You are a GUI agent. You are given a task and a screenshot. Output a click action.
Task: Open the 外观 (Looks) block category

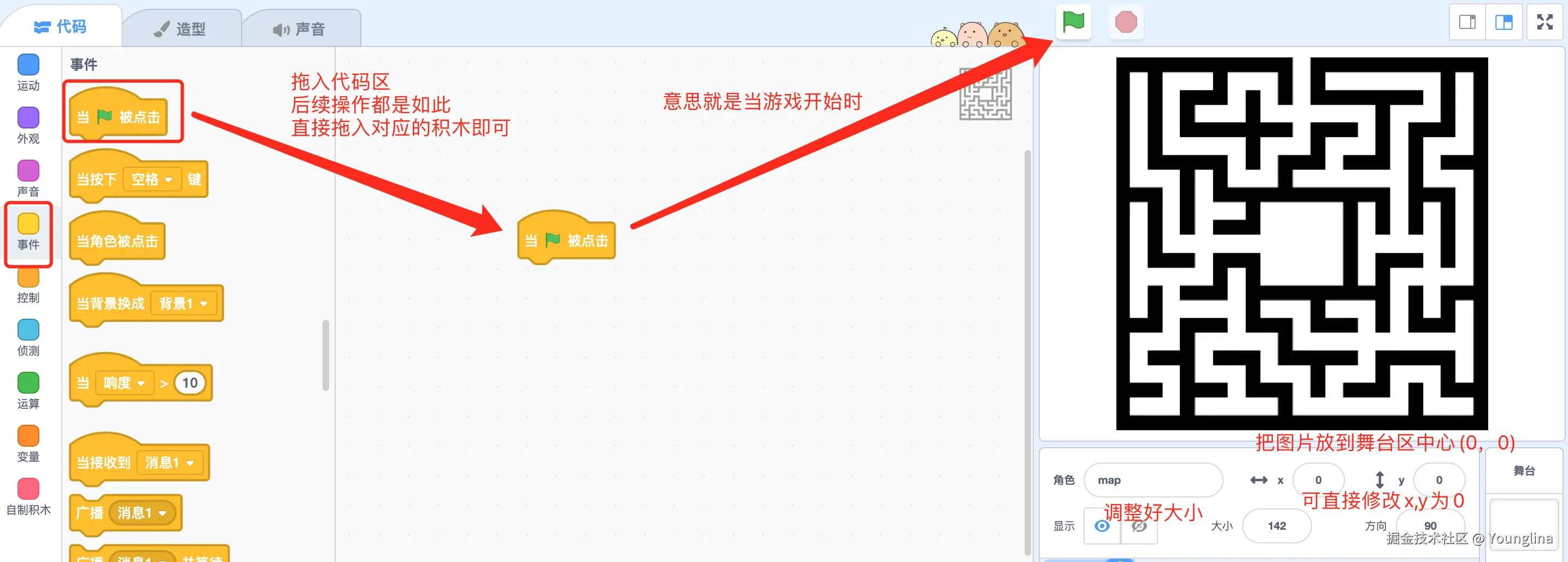(28, 125)
